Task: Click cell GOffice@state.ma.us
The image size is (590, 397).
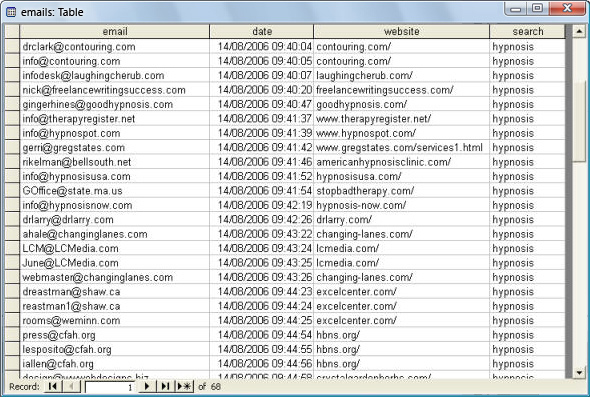Action: pos(114,191)
